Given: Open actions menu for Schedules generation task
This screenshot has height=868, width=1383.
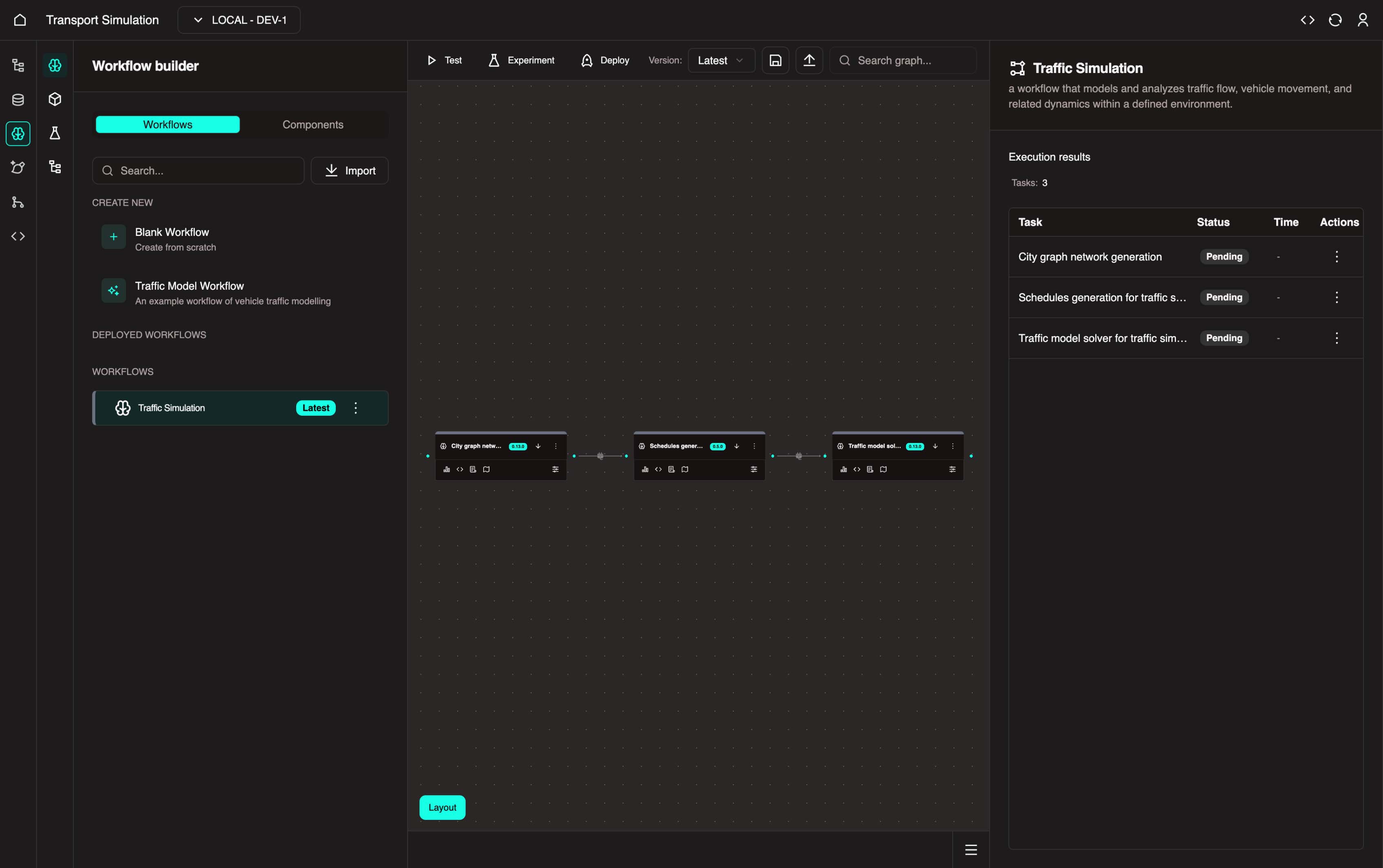Looking at the screenshot, I should point(1337,297).
